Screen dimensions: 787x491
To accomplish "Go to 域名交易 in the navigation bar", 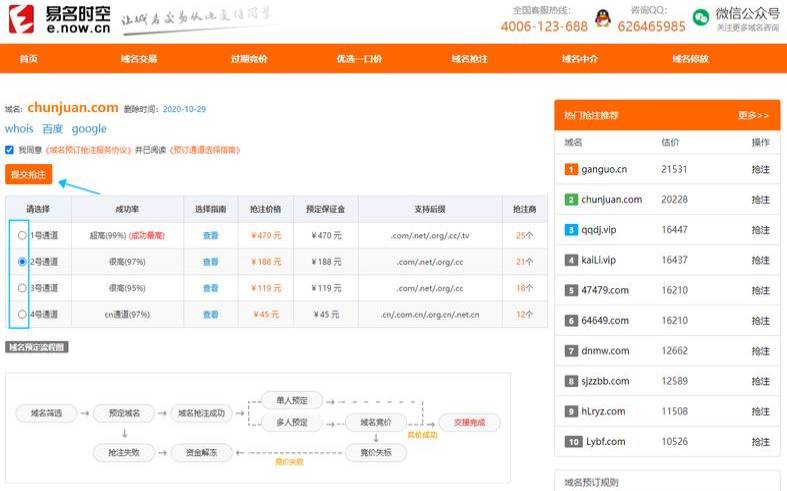I will (139, 59).
